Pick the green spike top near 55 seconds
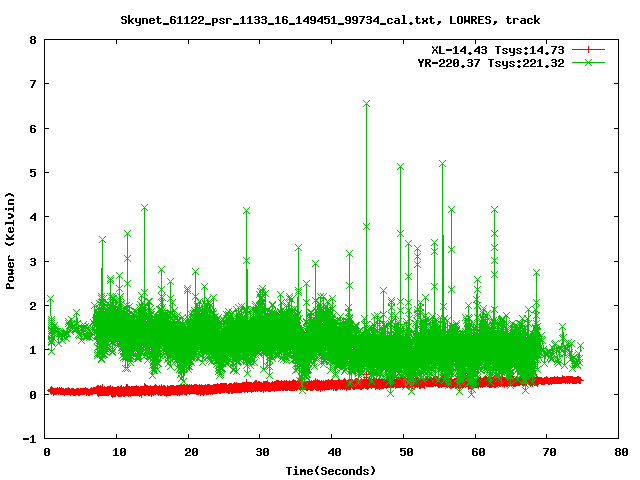The height and width of the screenshot is (480, 640). tap(442, 162)
